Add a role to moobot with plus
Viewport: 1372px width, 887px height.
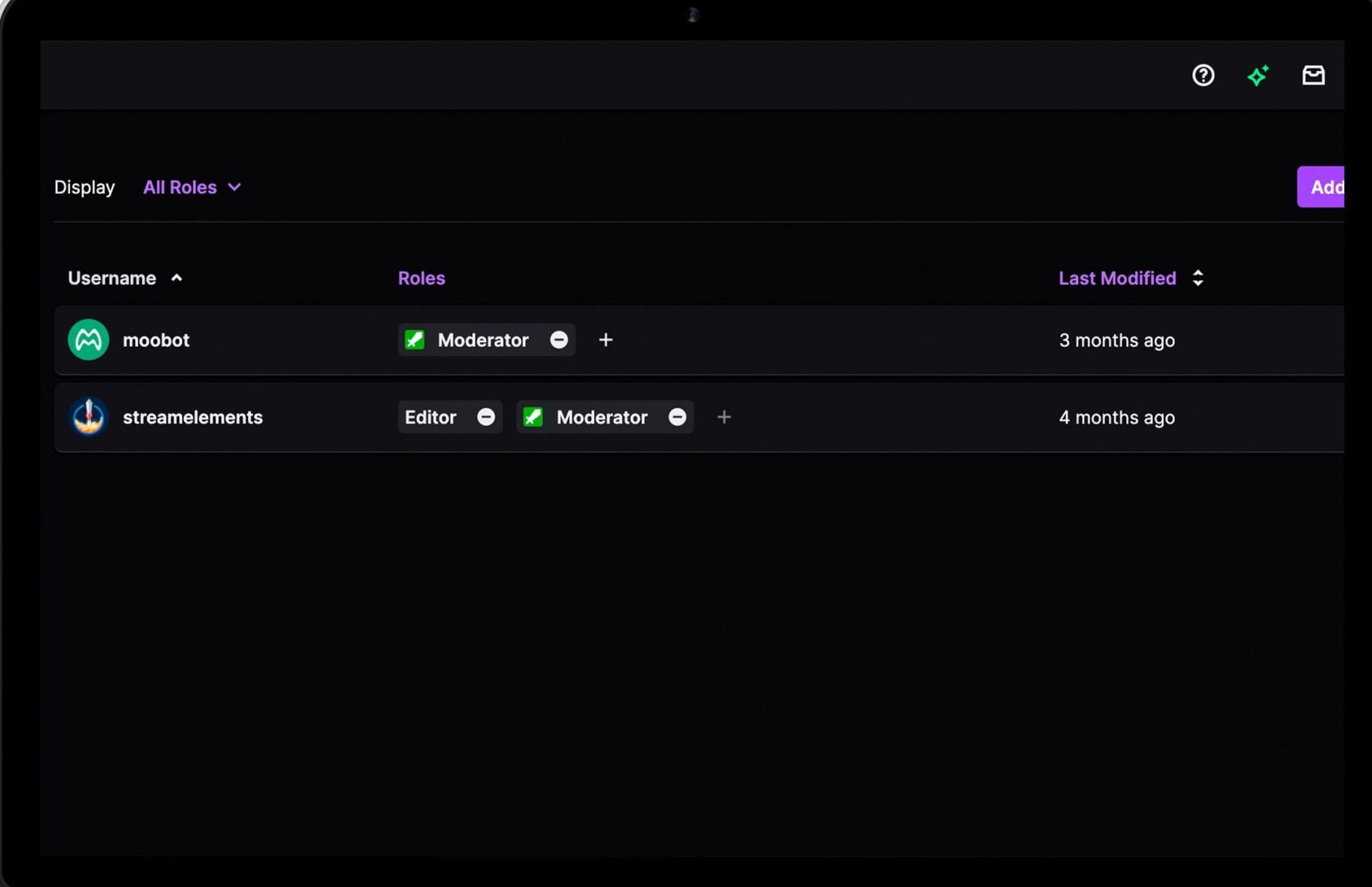605,340
